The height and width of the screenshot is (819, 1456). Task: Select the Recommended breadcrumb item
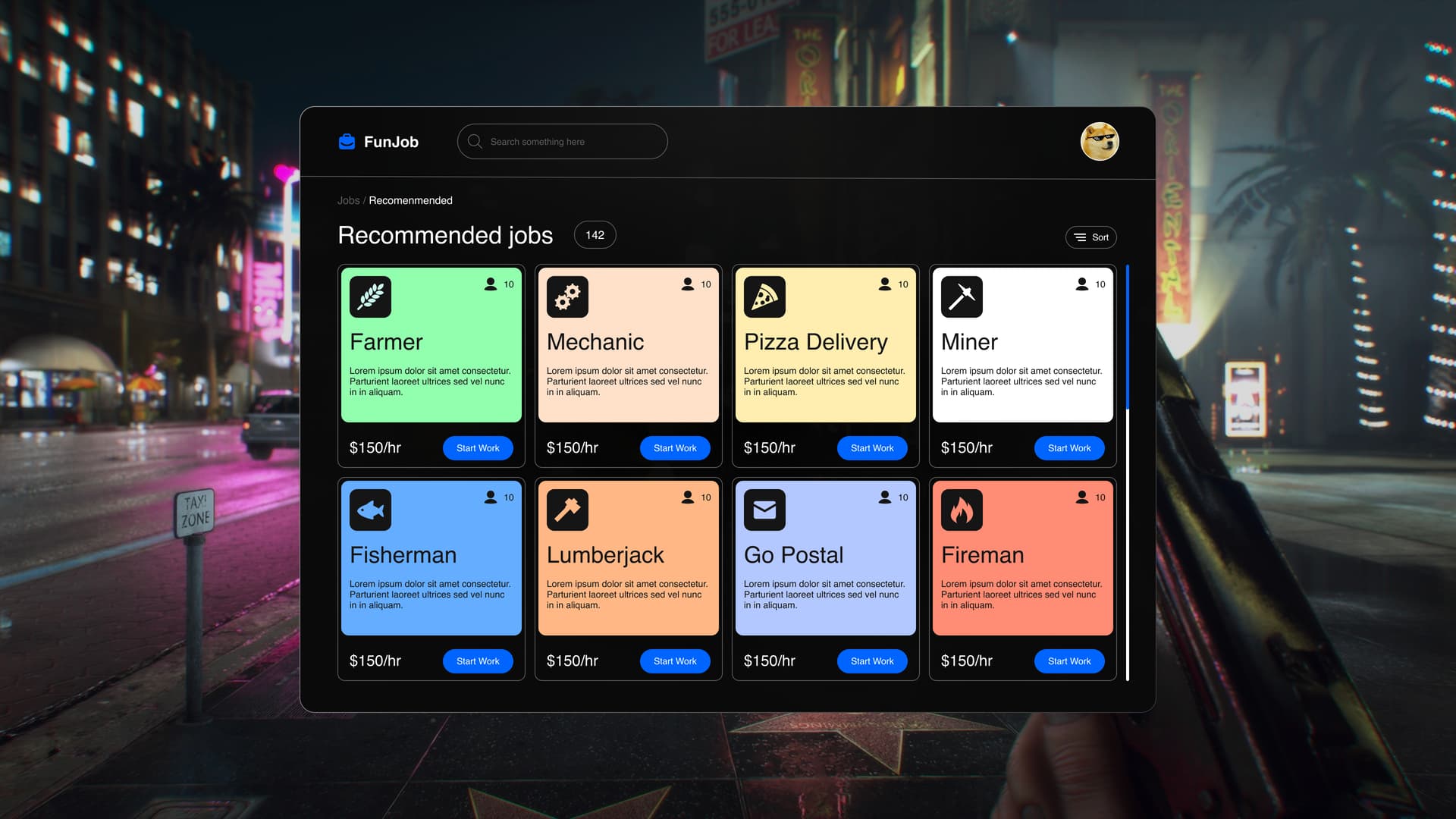pyautogui.click(x=410, y=200)
